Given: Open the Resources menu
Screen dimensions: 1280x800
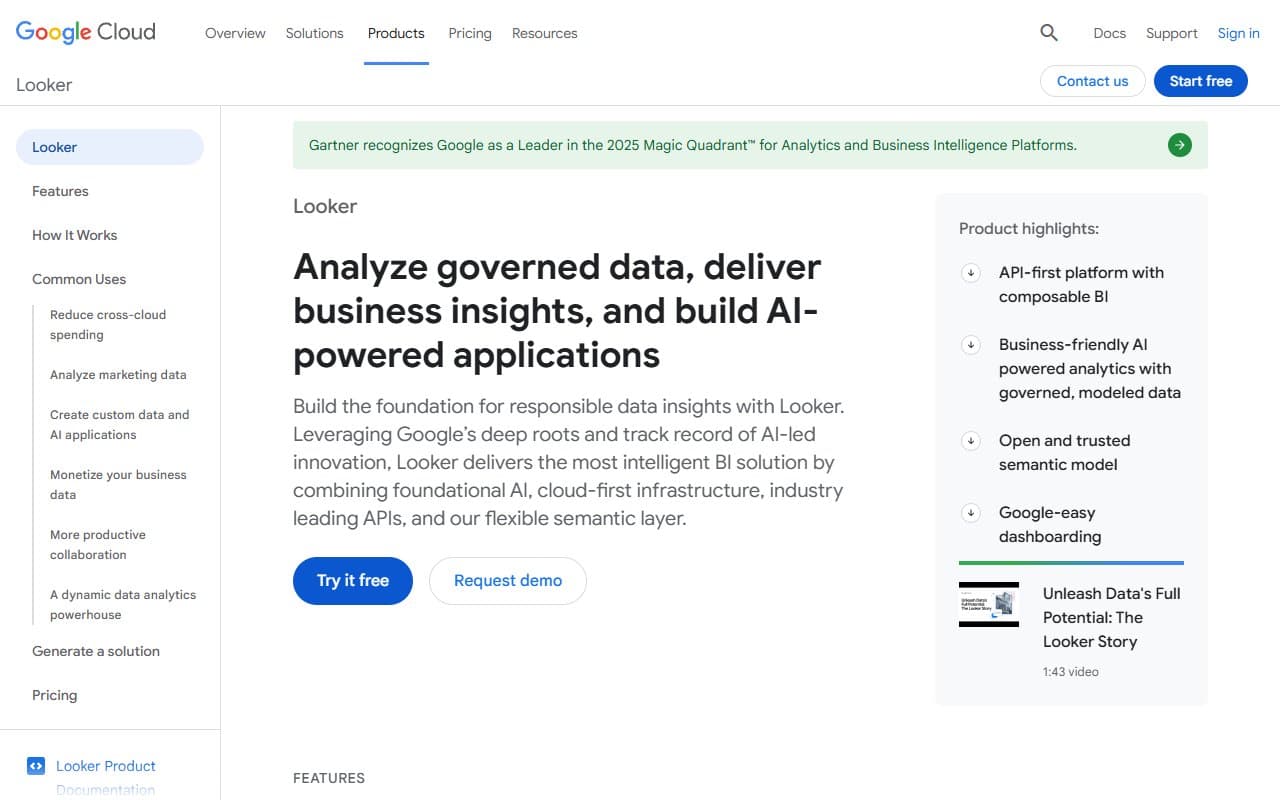Looking at the screenshot, I should click(x=544, y=33).
